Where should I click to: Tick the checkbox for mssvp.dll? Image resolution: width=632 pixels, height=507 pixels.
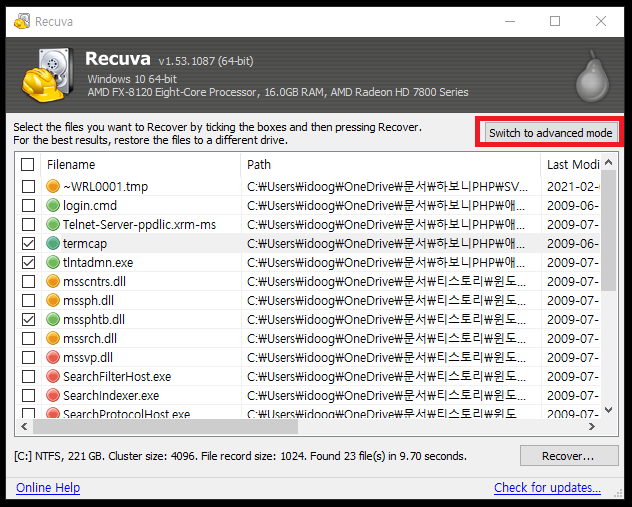28,357
